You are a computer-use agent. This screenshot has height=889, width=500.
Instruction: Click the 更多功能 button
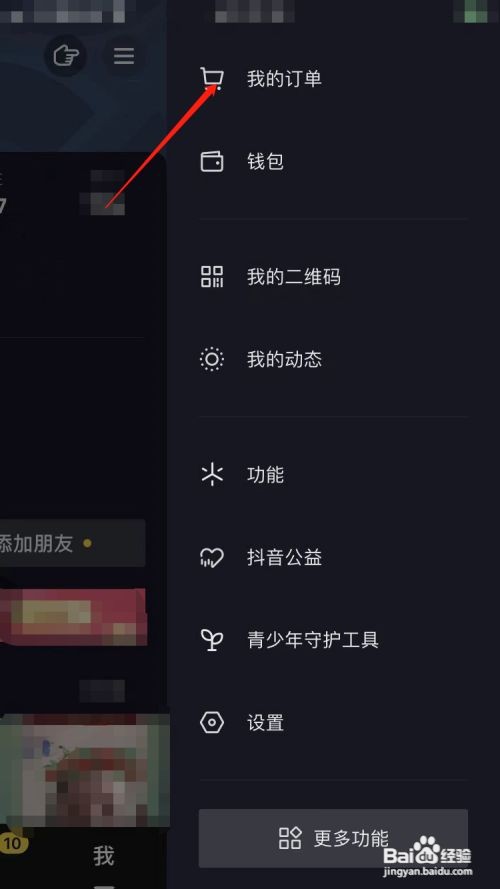click(x=333, y=838)
